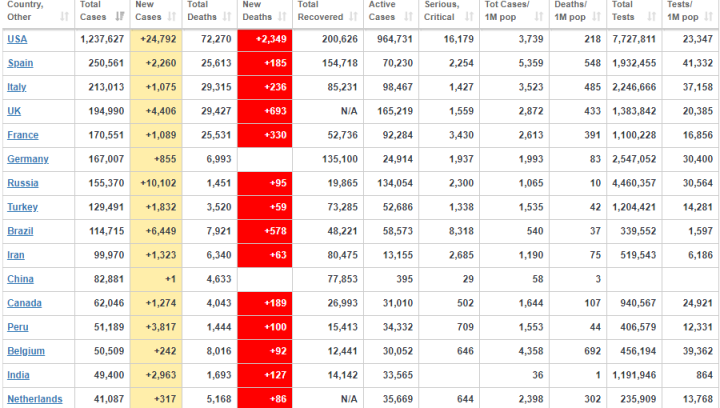This screenshot has width=720, height=408.
Task: Select Turkey active cases value 52,686
Action: [x=398, y=207]
